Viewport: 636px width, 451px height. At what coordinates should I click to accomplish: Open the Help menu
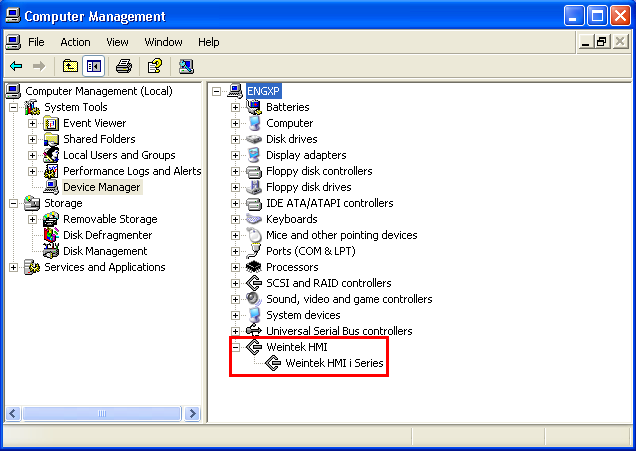pyautogui.click(x=209, y=42)
